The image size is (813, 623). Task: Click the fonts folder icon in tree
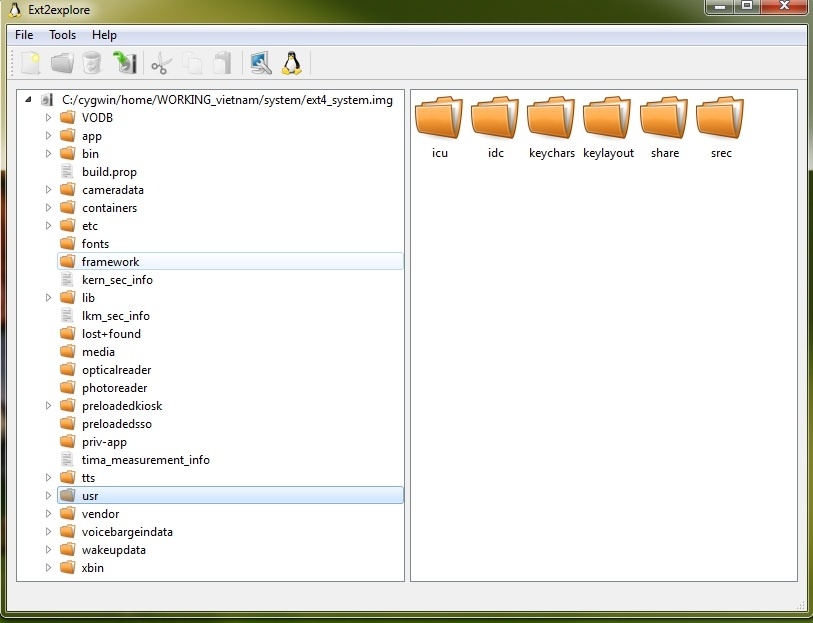click(67, 243)
